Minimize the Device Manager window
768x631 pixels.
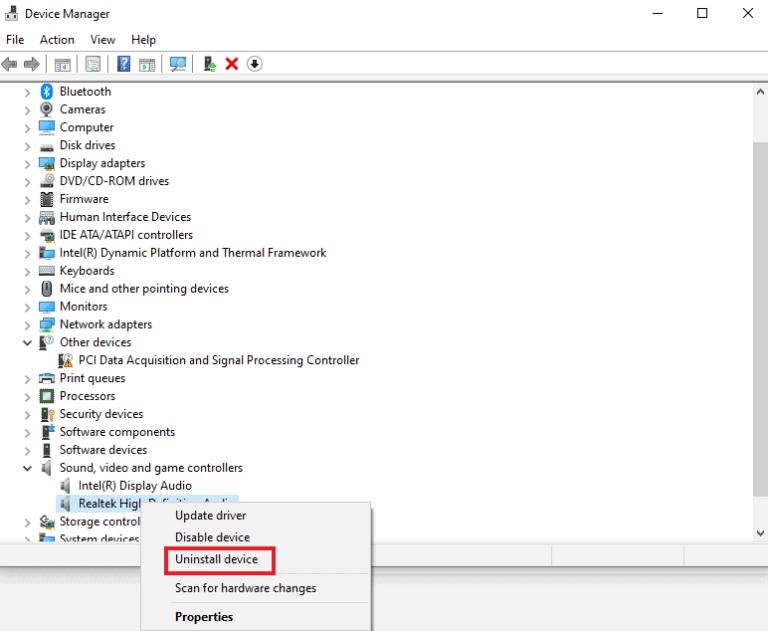point(657,13)
